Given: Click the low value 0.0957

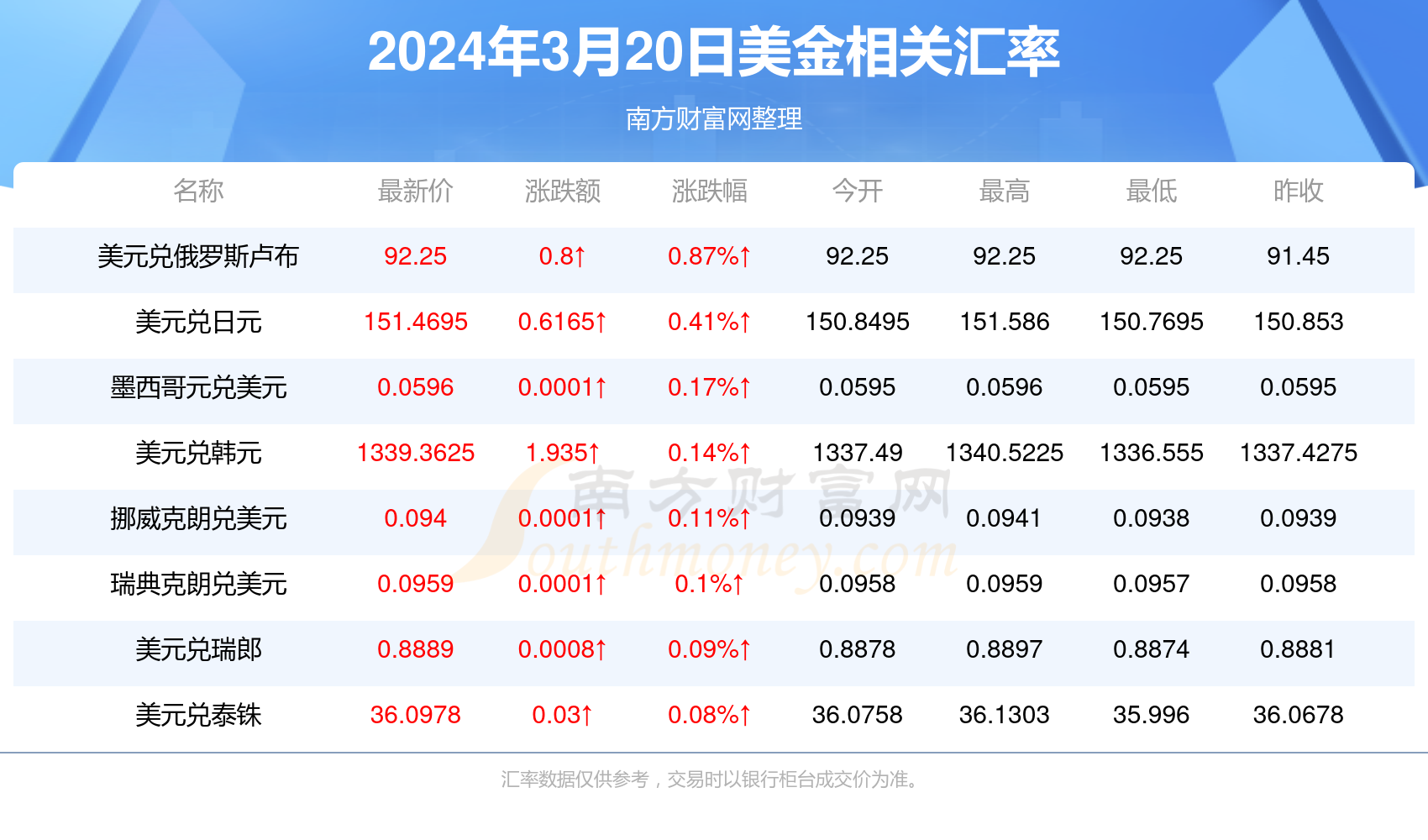Looking at the screenshot, I should click(1151, 584).
